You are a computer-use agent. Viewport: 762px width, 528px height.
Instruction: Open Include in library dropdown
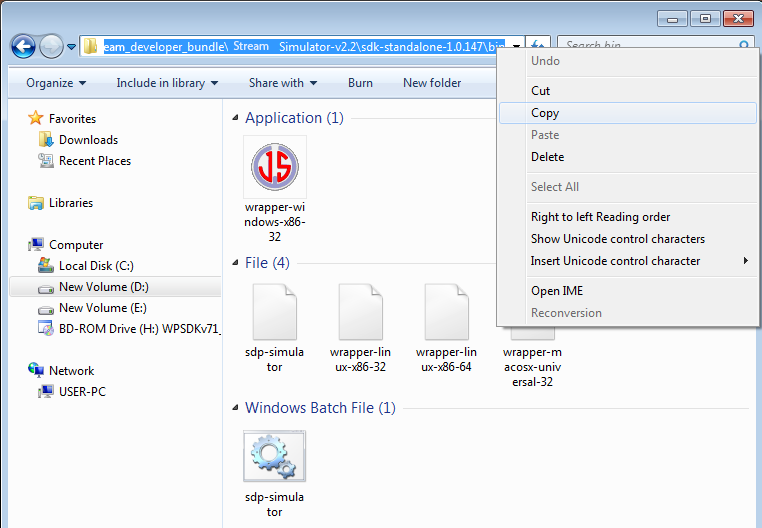point(167,83)
